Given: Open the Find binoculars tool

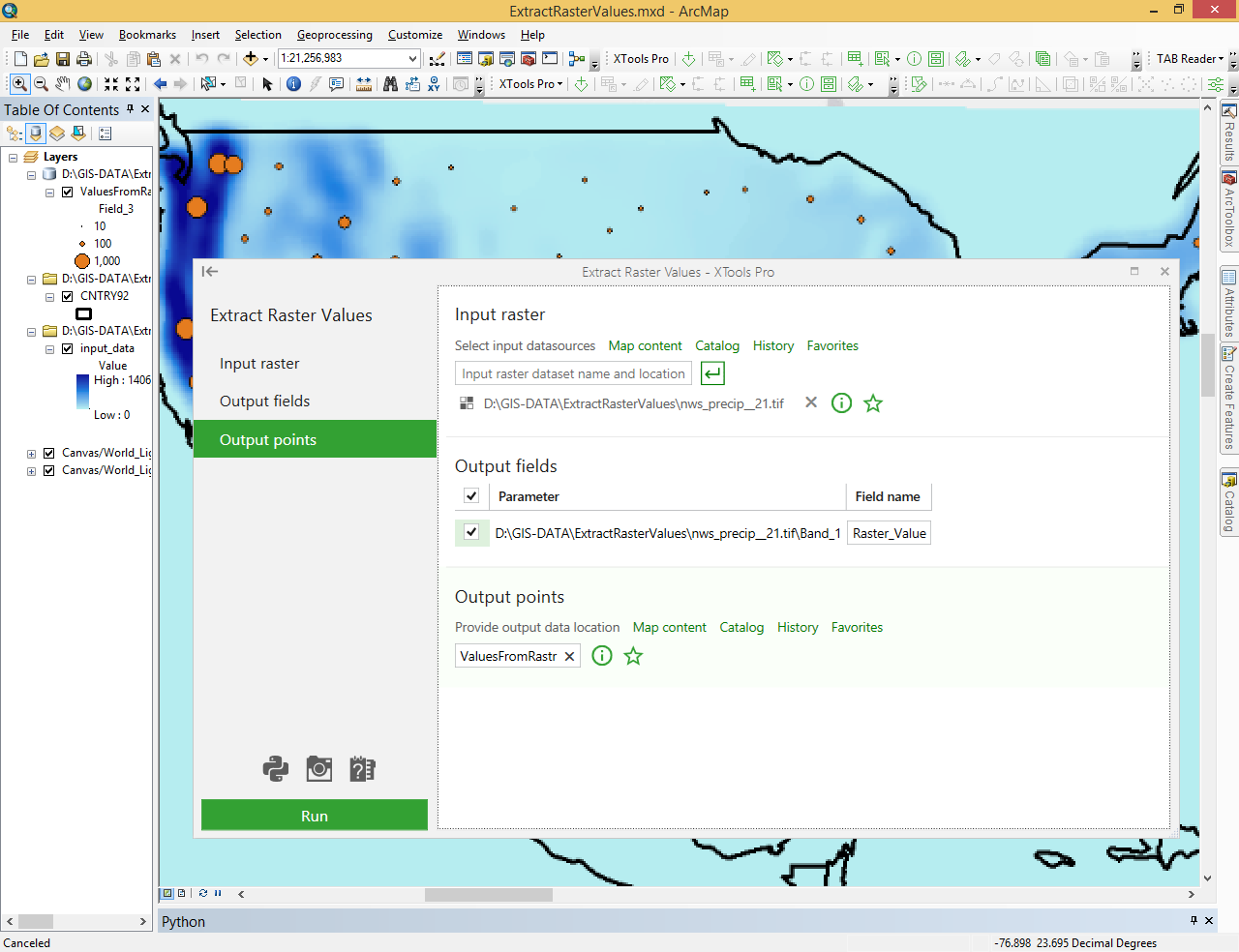Looking at the screenshot, I should [x=390, y=84].
